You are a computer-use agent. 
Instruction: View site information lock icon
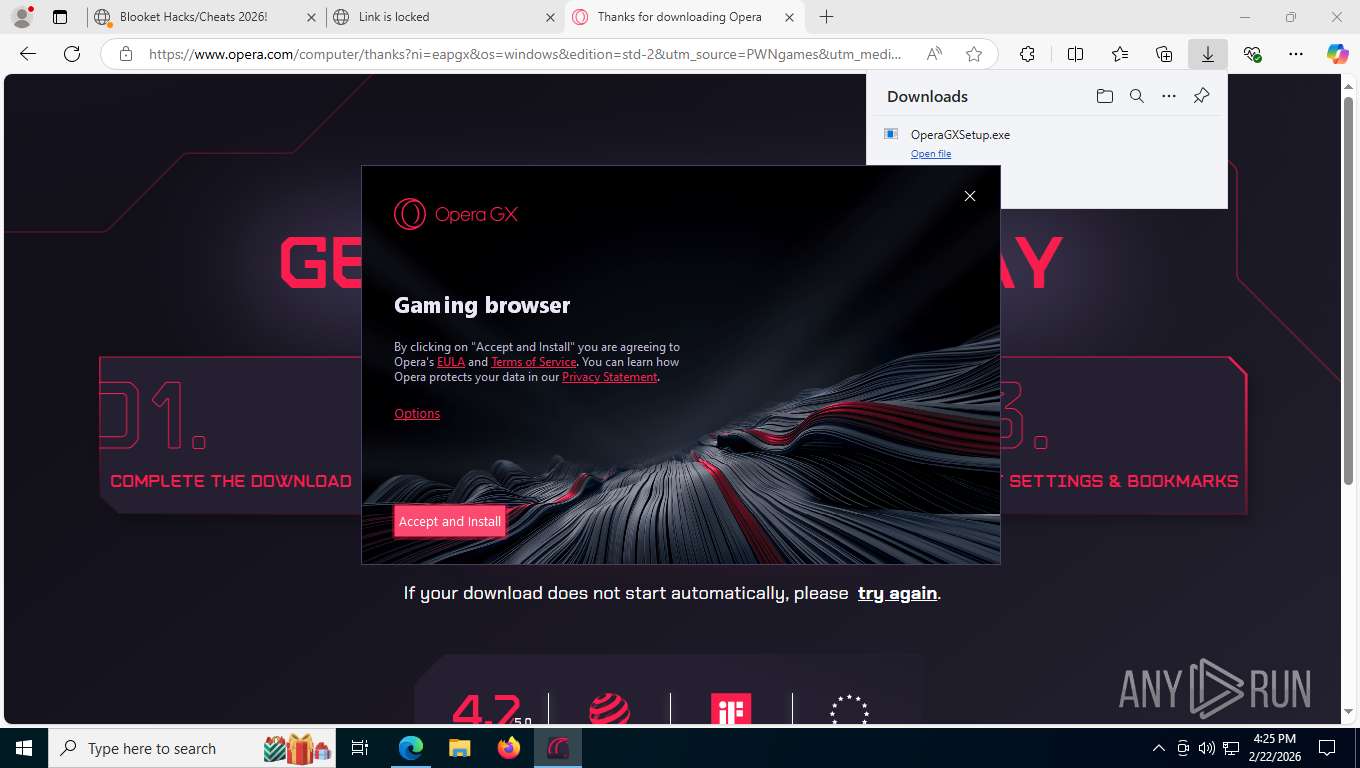[125, 54]
